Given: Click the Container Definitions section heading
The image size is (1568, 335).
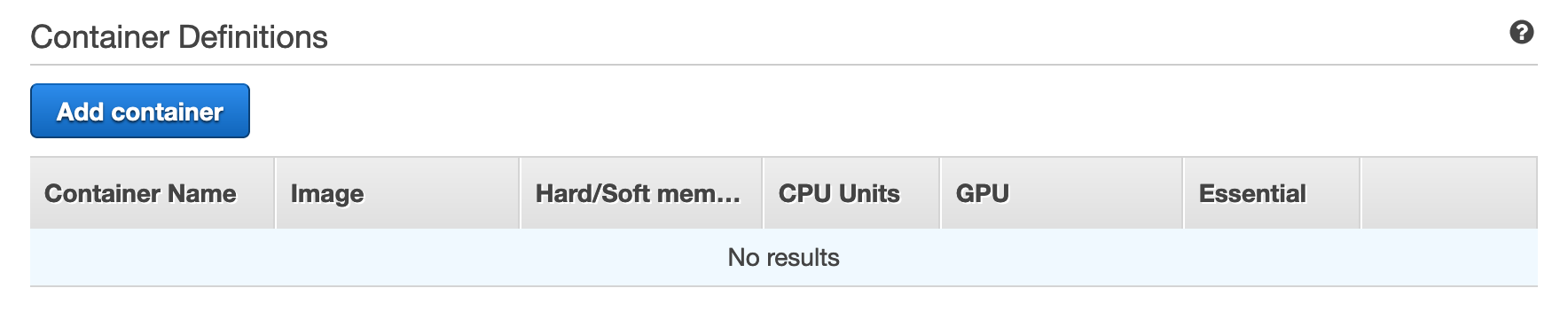Looking at the screenshot, I should 179,37.
